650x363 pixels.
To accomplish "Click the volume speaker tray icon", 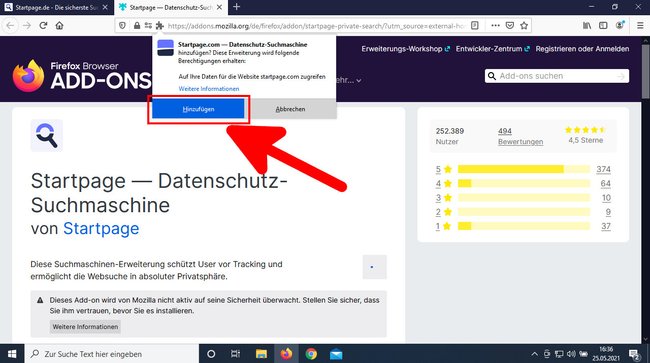I will point(571,354).
